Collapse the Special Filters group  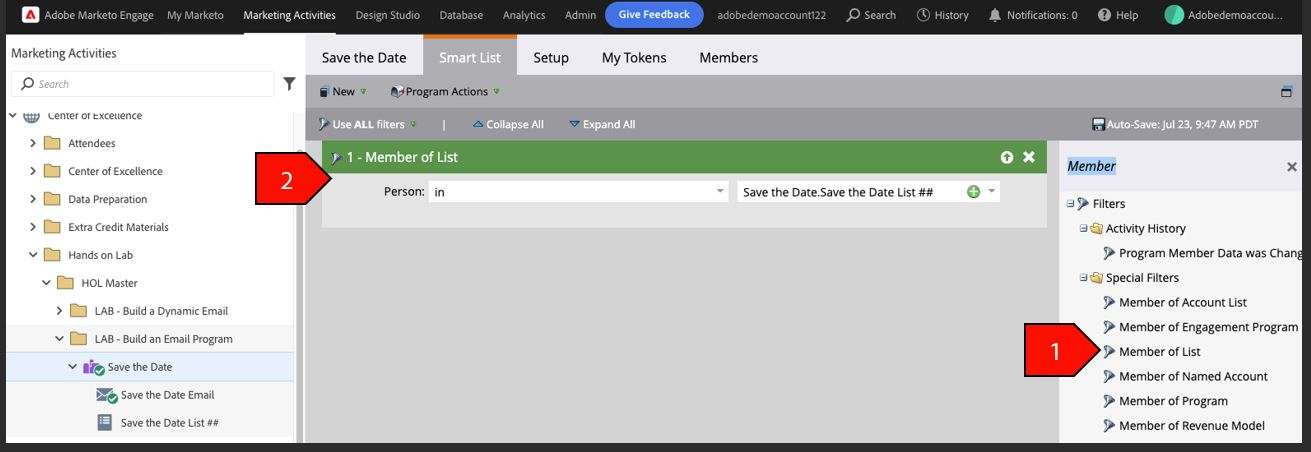pyautogui.click(x=1083, y=278)
